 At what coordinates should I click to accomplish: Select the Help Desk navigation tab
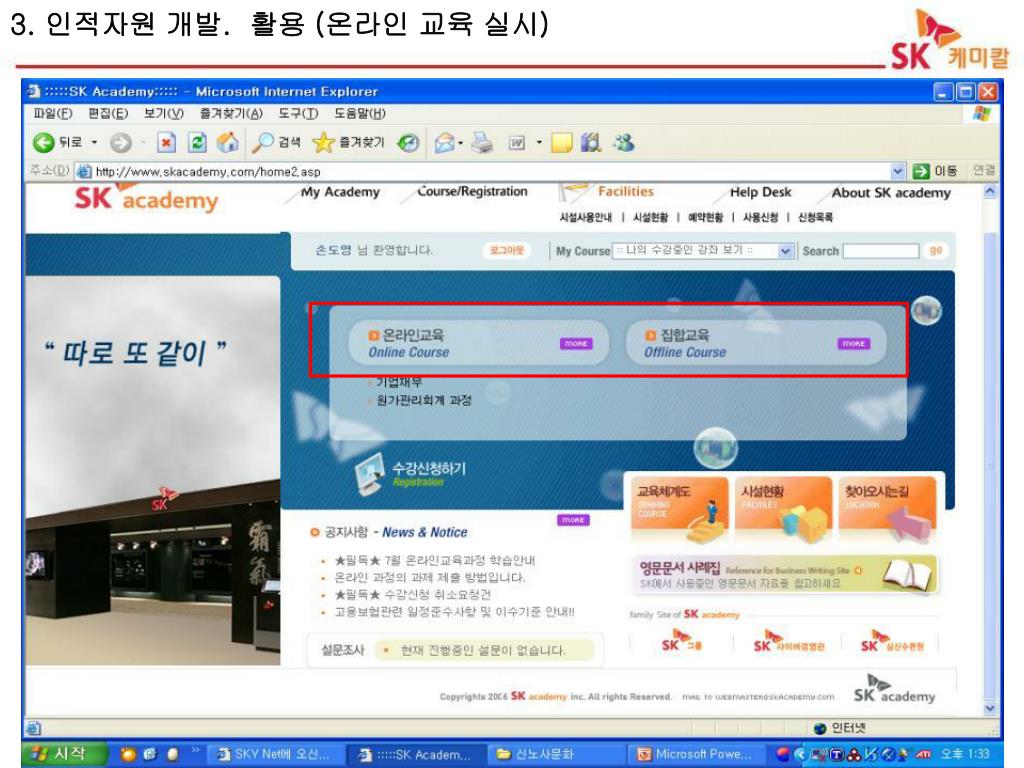coord(761,192)
